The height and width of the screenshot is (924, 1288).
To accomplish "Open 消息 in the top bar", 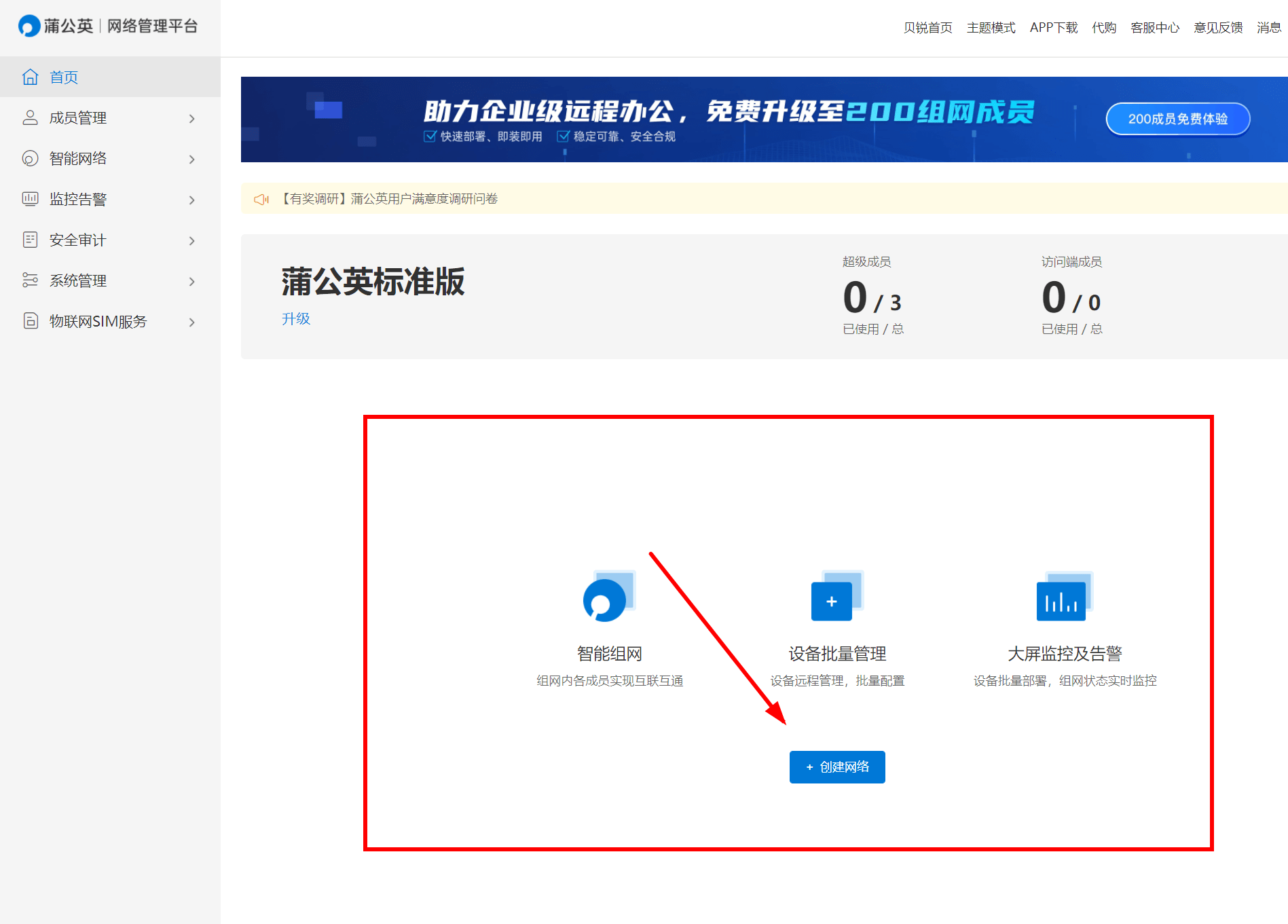I will (1268, 28).
